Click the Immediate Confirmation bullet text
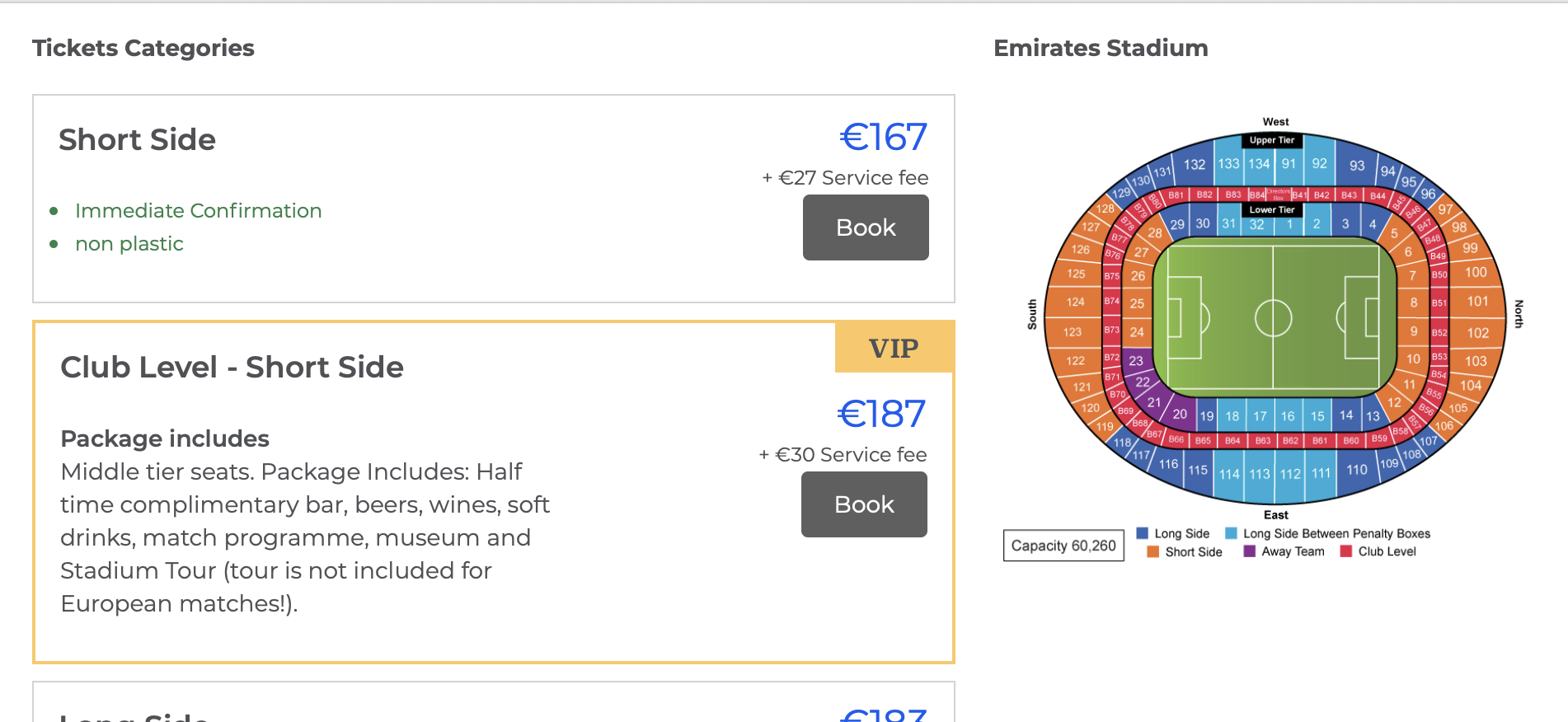Viewport: 1568px width, 722px height. tap(198, 211)
